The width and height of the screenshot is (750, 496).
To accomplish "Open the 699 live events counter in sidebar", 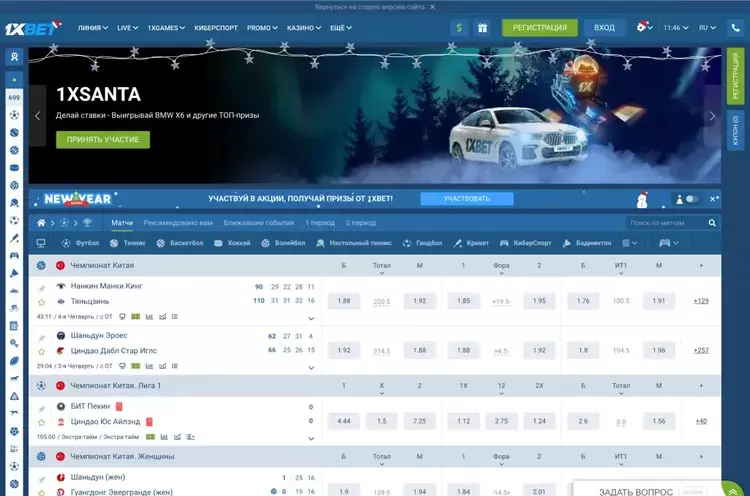I will coord(14,97).
